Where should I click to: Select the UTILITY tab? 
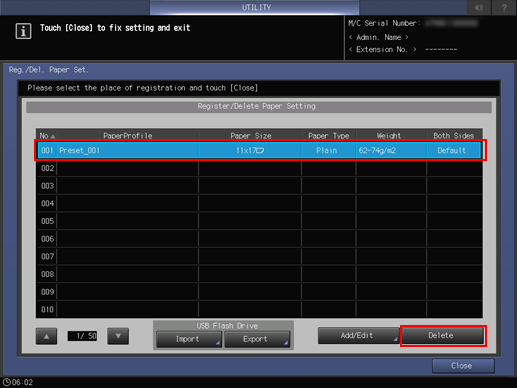[255, 7]
